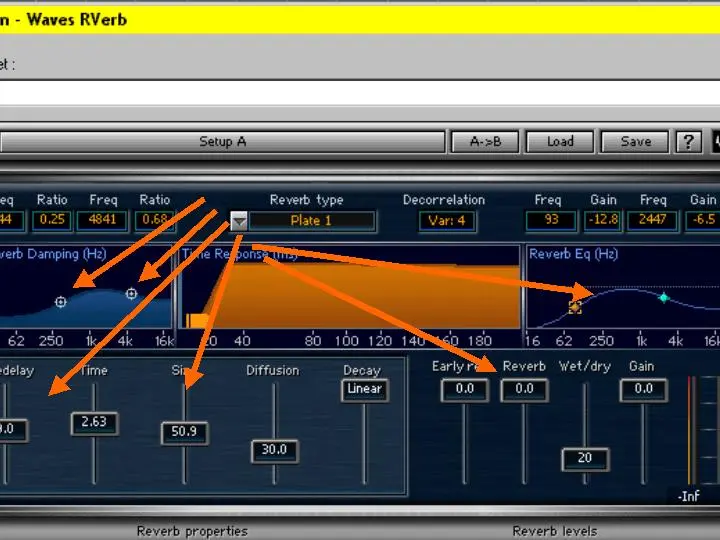
Task: Click the EQ Freq 2447 value
Action: point(652,220)
